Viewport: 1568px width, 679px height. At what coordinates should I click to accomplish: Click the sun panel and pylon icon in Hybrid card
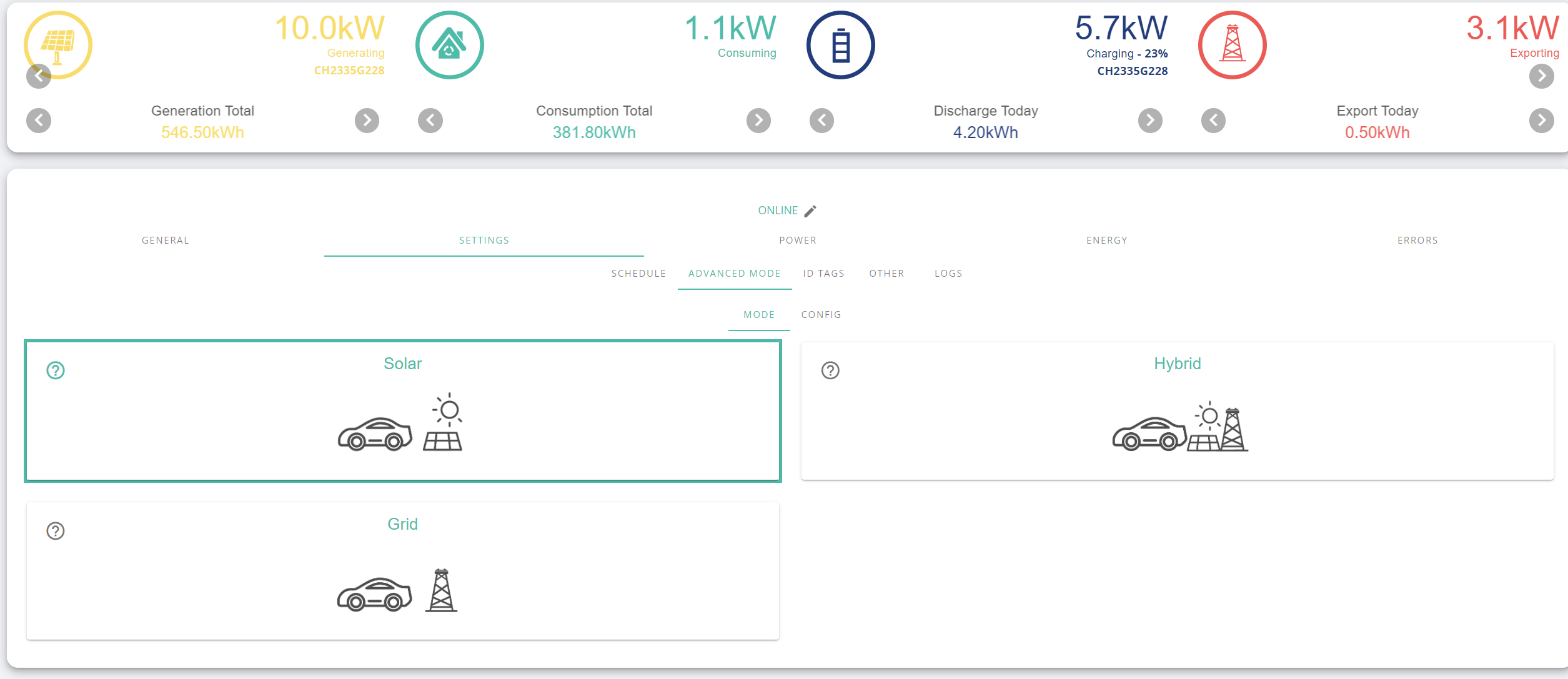tap(1218, 426)
